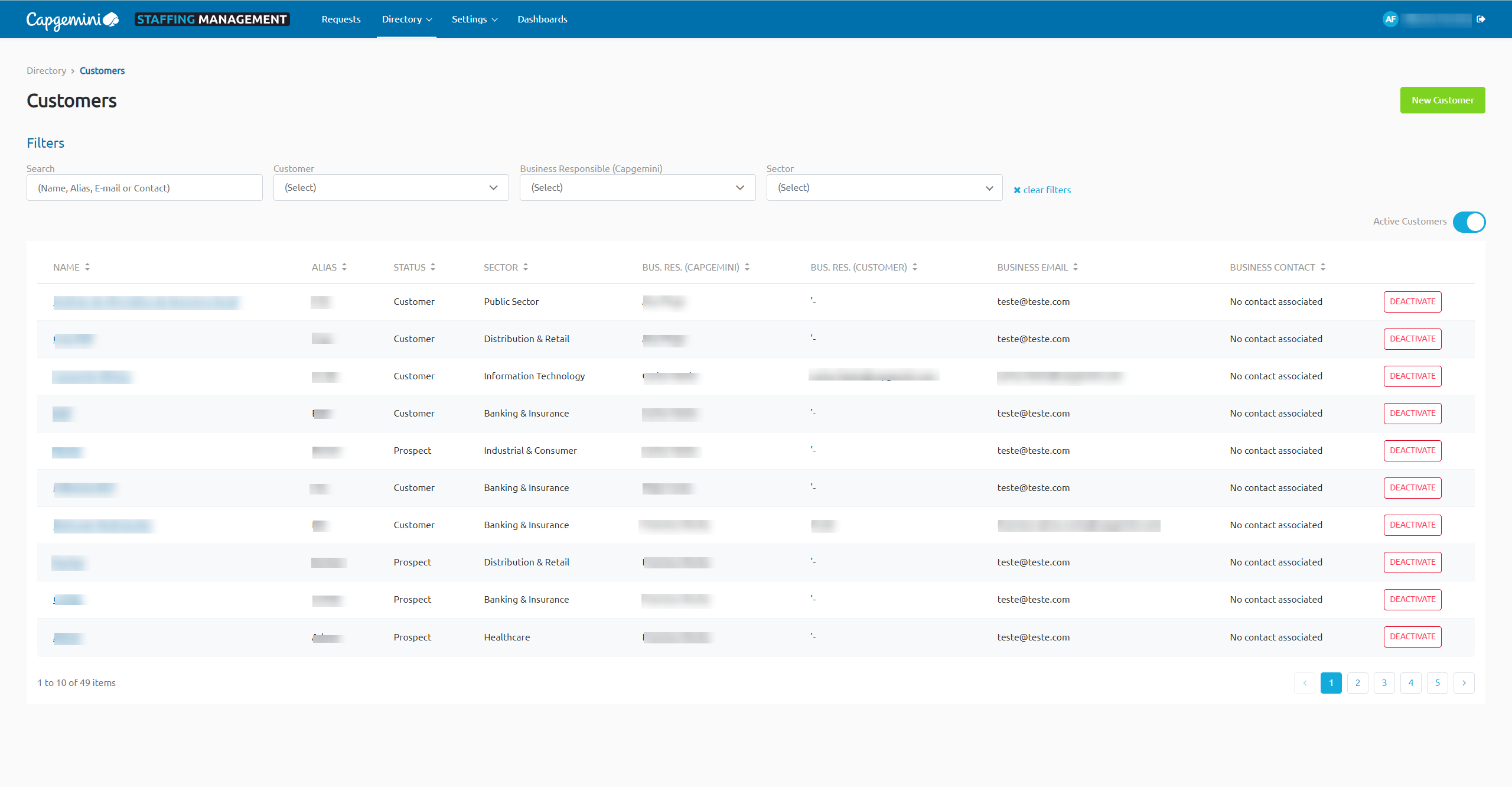Sort by Alias column sort icon
The width and height of the screenshot is (1512, 787).
344,267
